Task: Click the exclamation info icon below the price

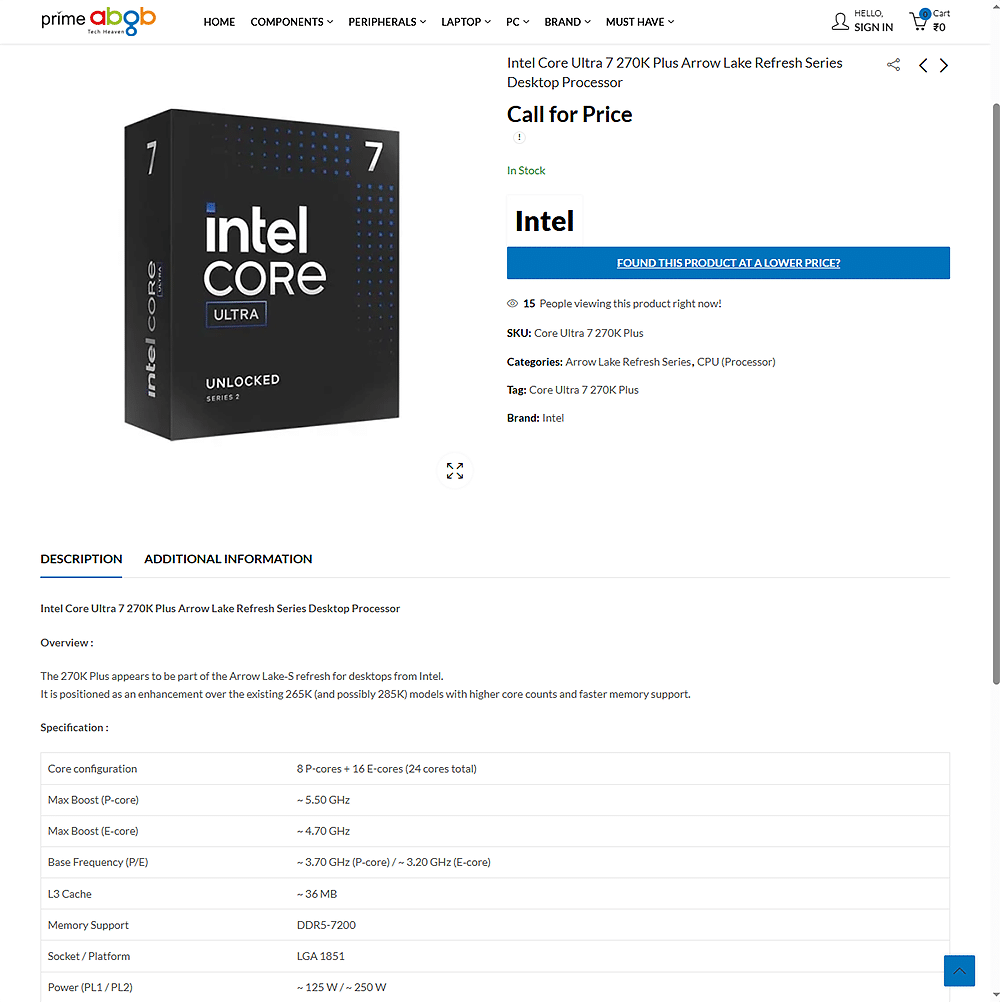Action: point(519,136)
